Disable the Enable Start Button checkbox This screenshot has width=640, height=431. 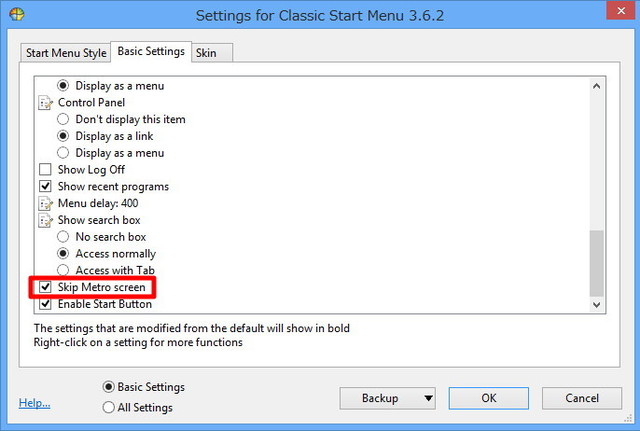point(45,304)
